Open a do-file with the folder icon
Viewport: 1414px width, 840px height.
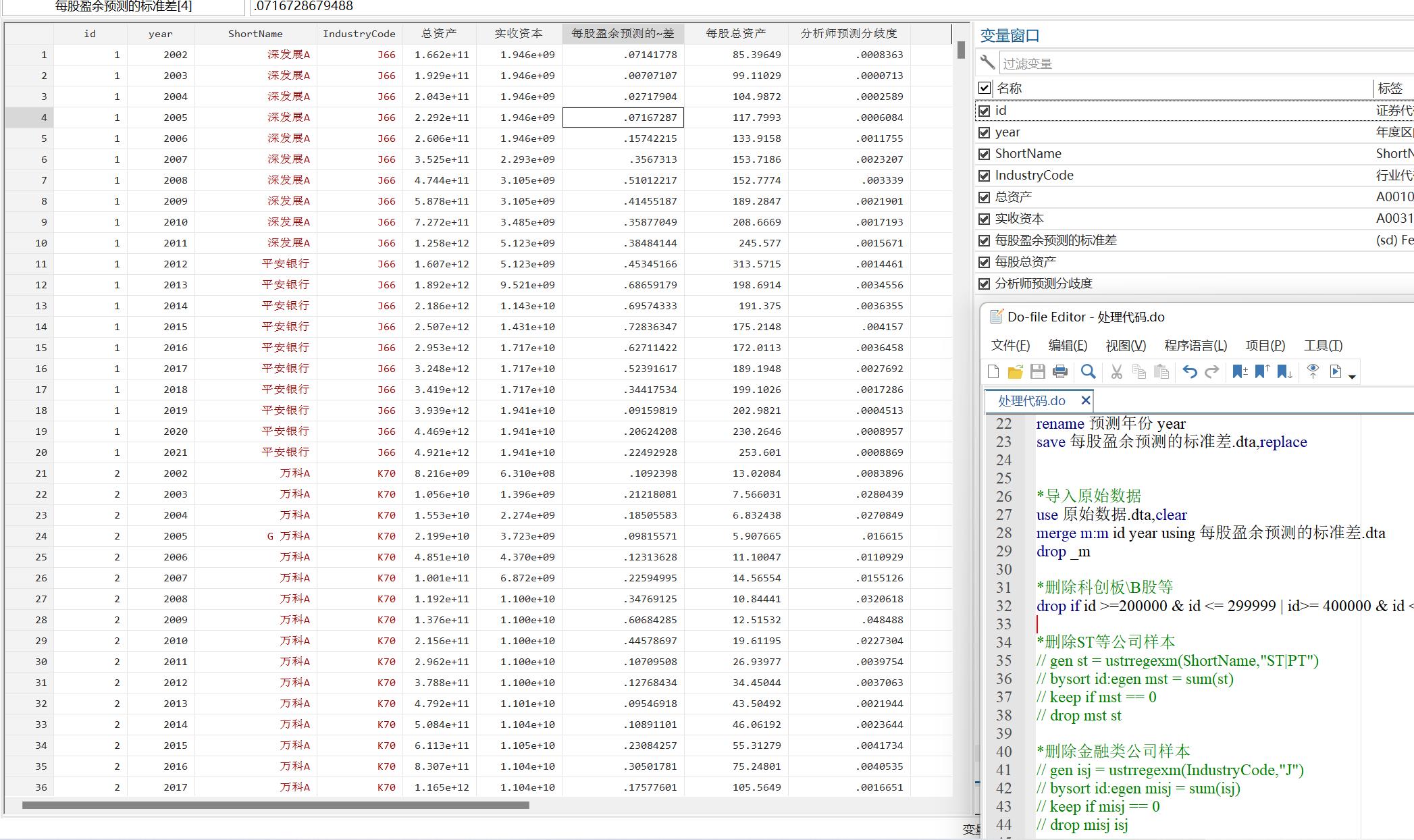click(1015, 371)
